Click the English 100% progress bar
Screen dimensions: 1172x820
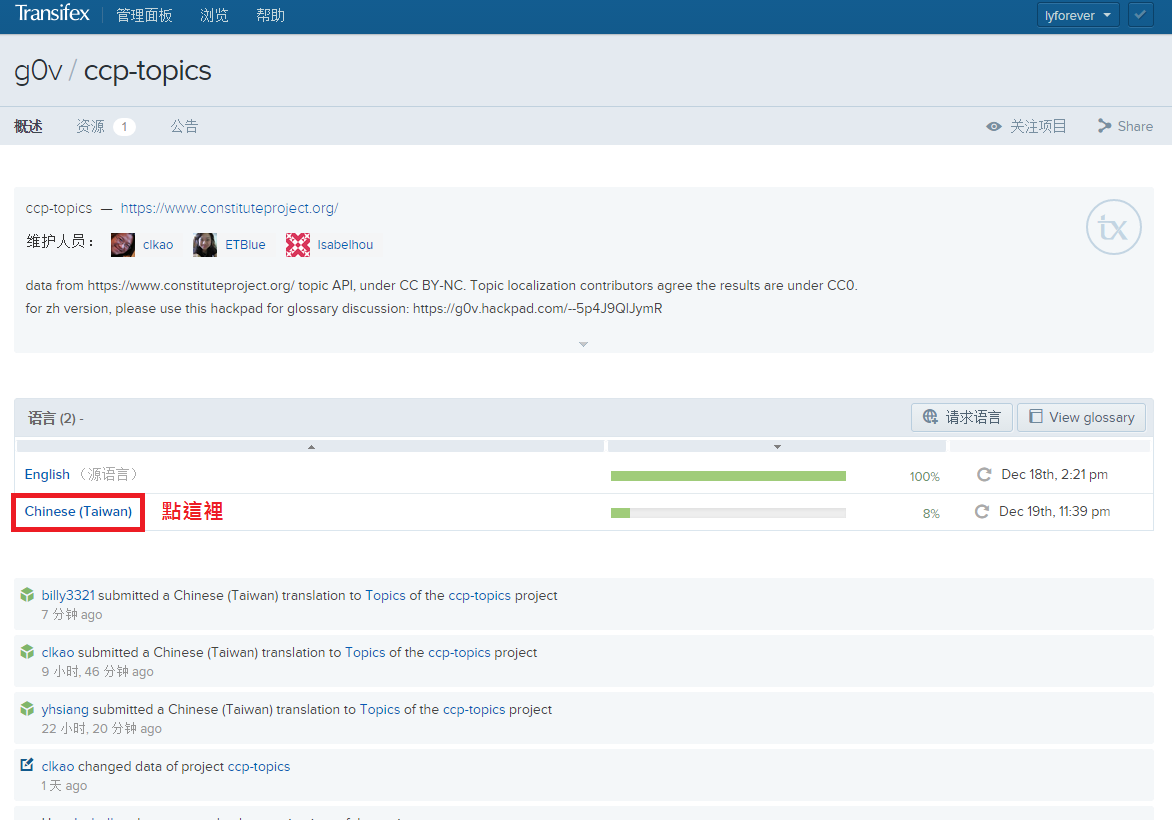[x=728, y=476]
